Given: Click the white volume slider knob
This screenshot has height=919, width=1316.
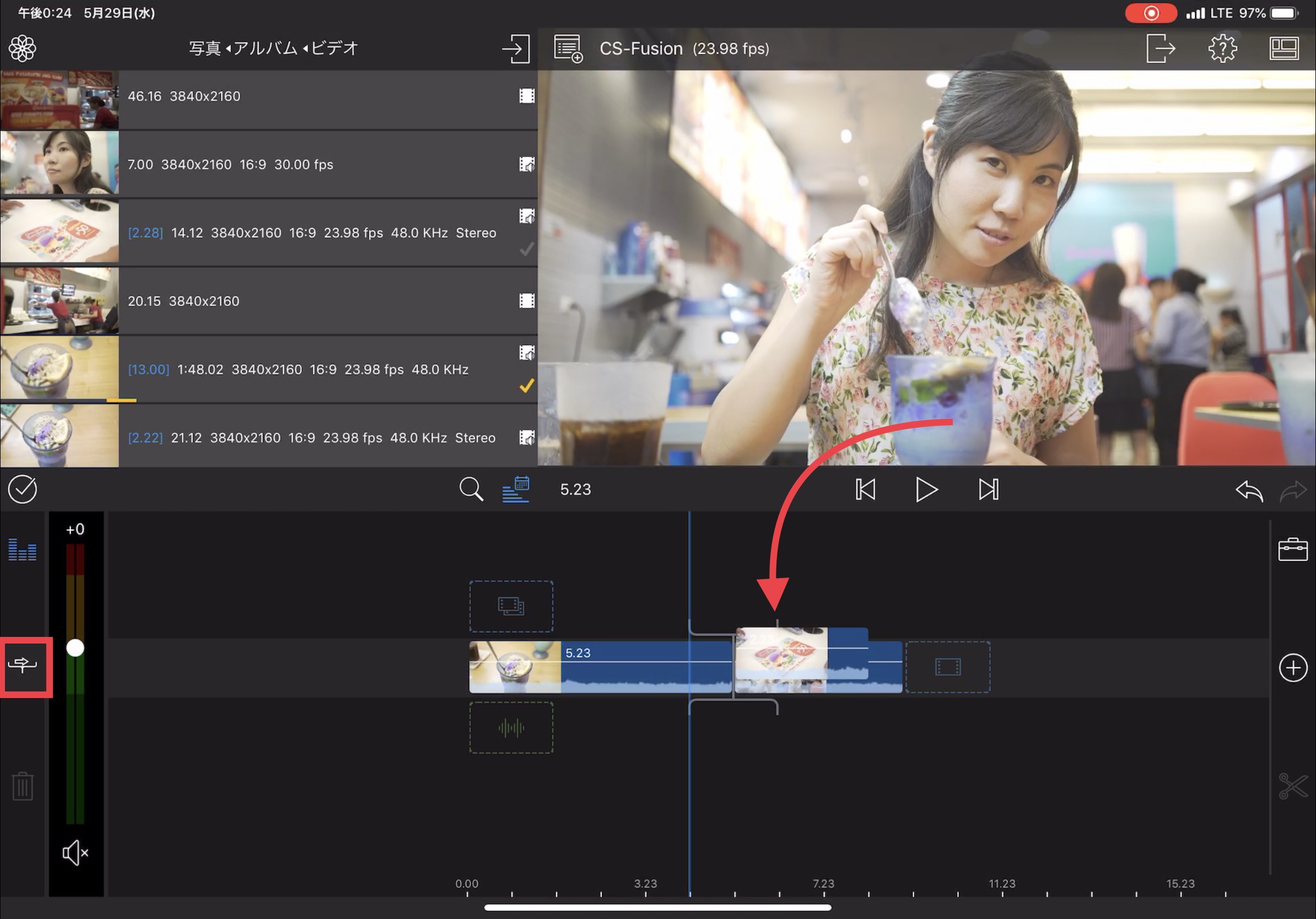Looking at the screenshot, I should pyautogui.click(x=75, y=647).
